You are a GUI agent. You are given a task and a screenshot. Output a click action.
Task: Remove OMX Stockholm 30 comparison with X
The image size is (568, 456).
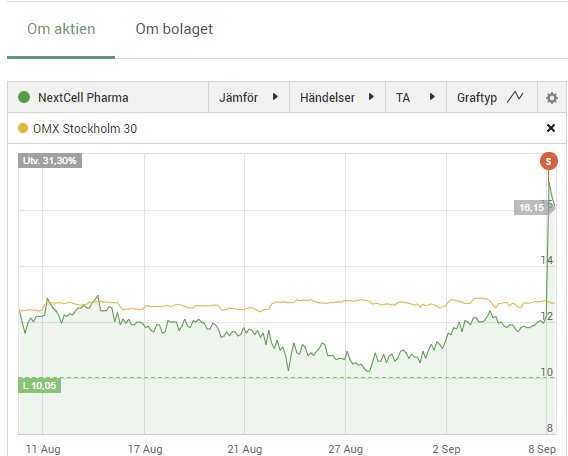(x=551, y=128)
